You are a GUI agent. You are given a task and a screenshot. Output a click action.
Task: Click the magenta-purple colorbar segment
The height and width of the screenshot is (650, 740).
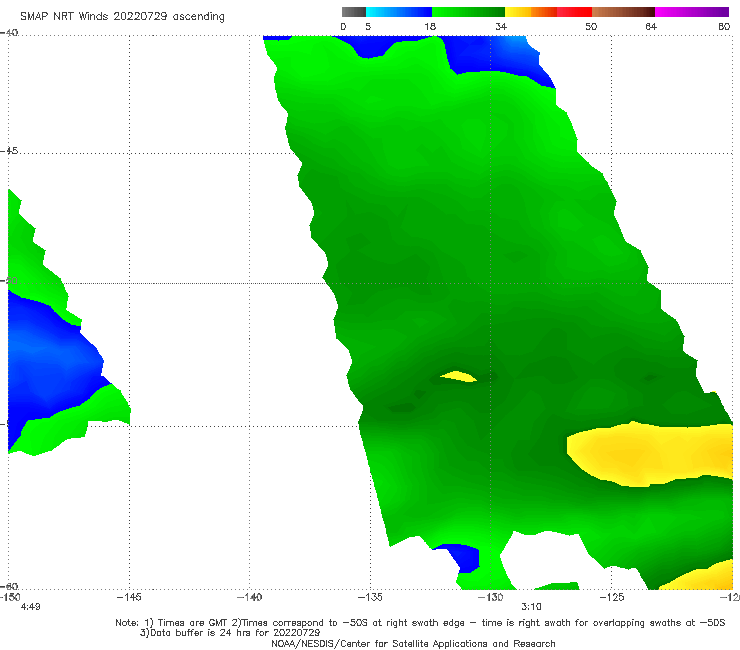point(692,12)
